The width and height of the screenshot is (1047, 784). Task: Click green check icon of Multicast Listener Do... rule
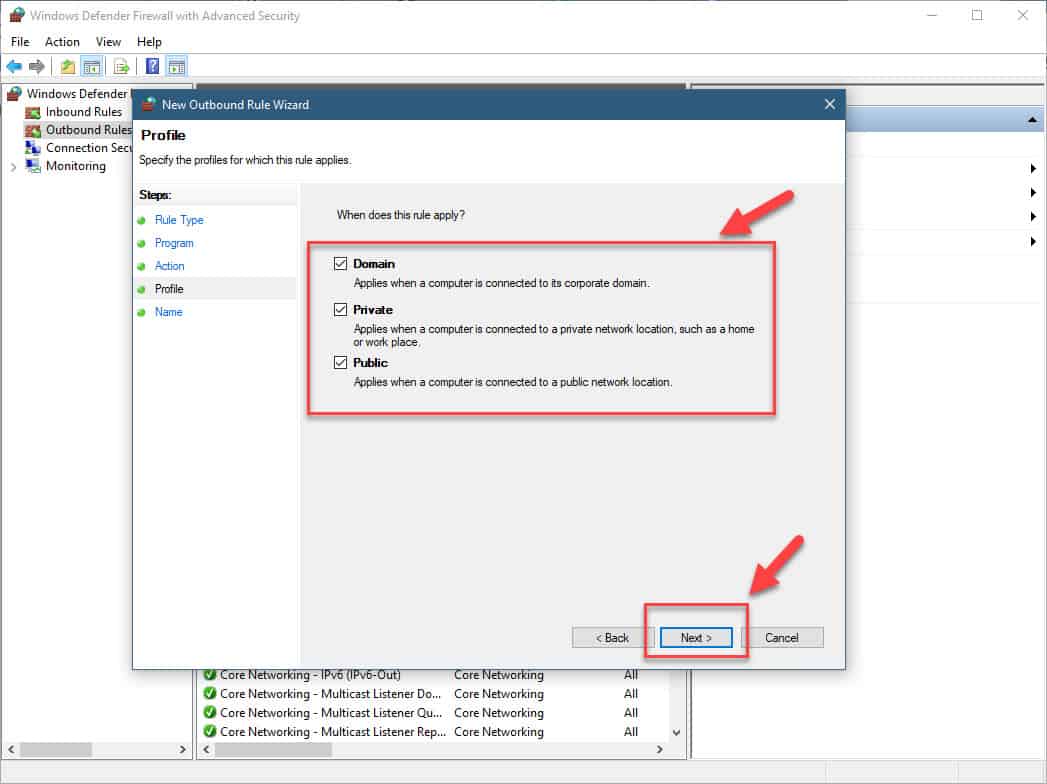(210, 693)
